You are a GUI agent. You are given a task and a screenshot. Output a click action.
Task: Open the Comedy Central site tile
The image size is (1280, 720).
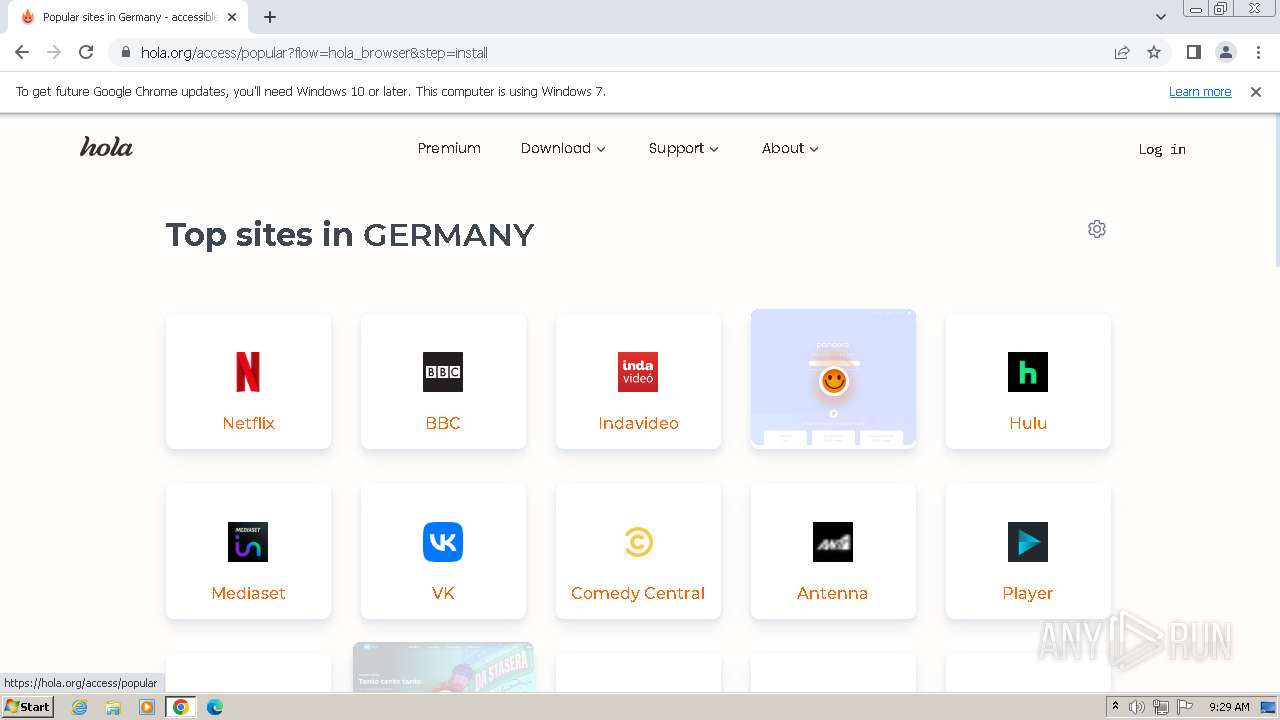[638, 551]
